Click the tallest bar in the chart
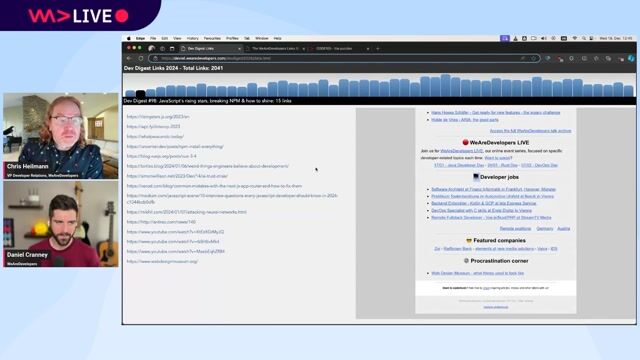This screenshot has width=640, height=360. click(445, 85)
